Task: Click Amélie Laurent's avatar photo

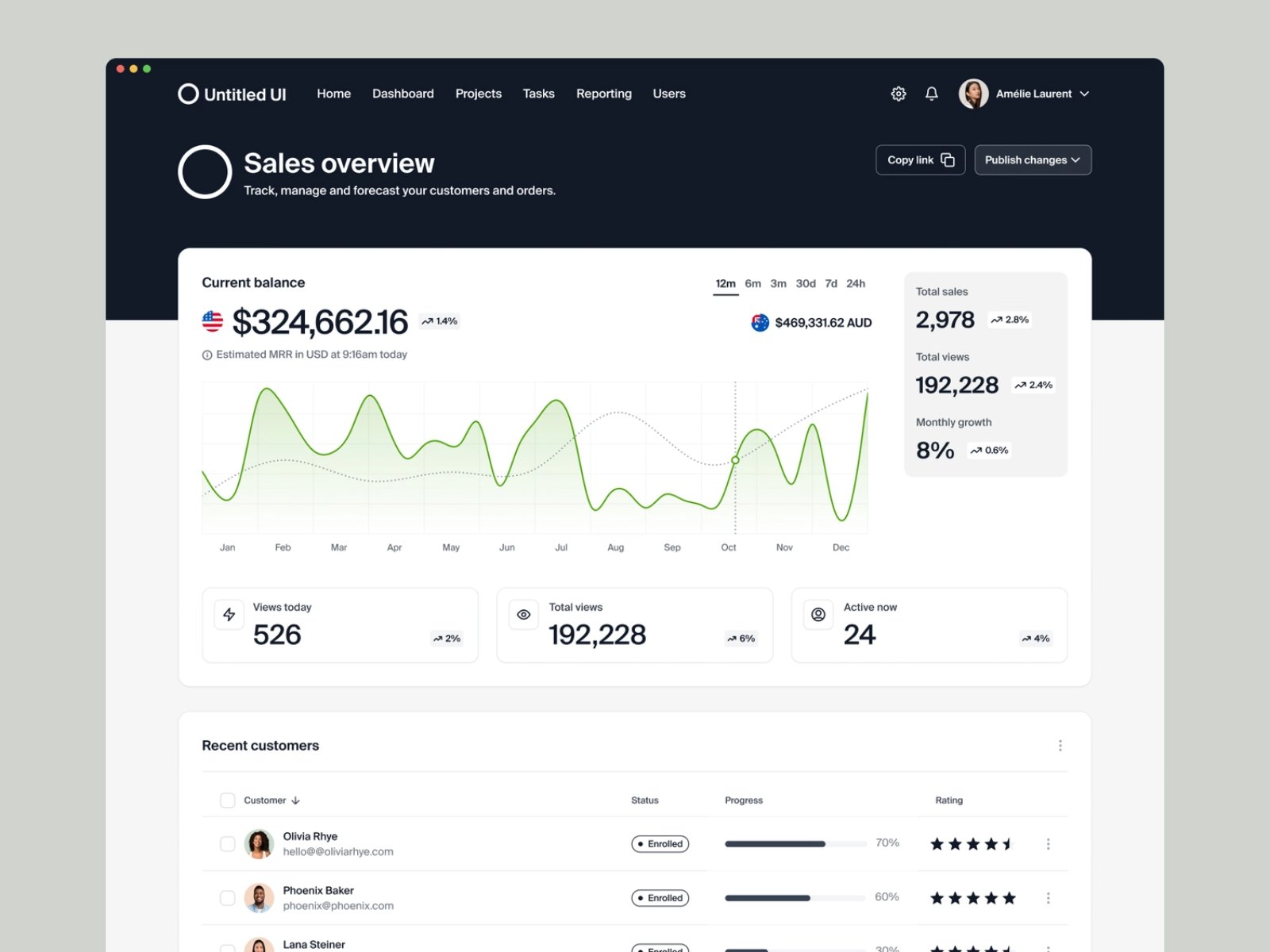Action: coord(974,94)
